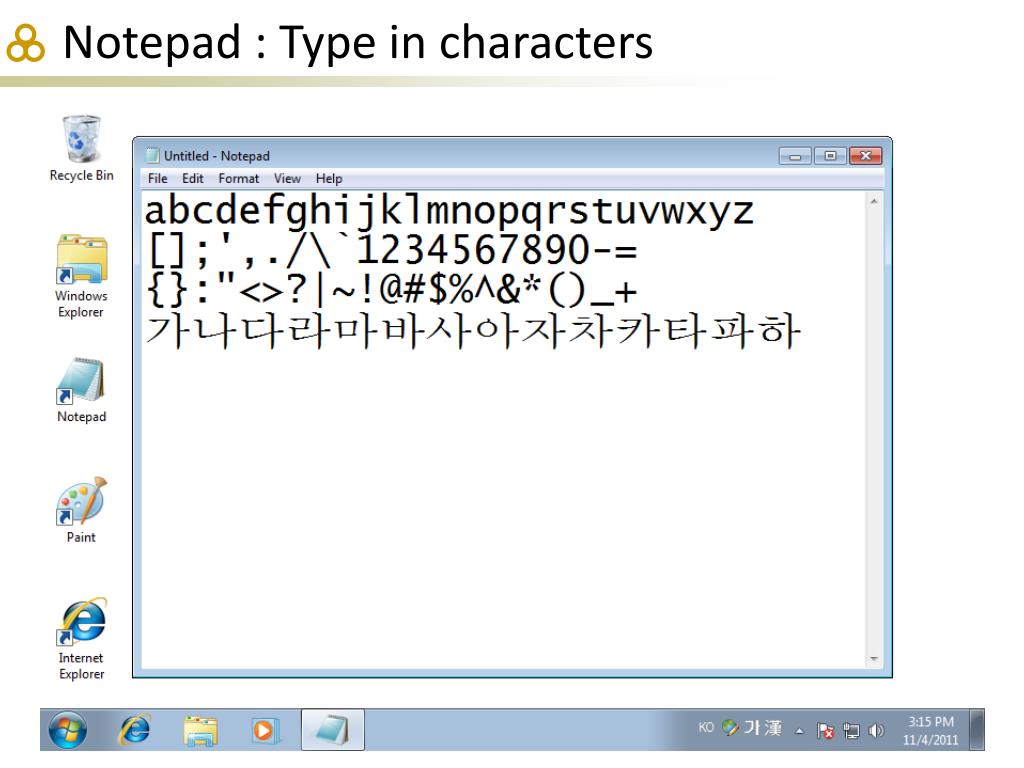Click the Korean line 가나다라마바사아자차카타파하

(x=473, y=330)
